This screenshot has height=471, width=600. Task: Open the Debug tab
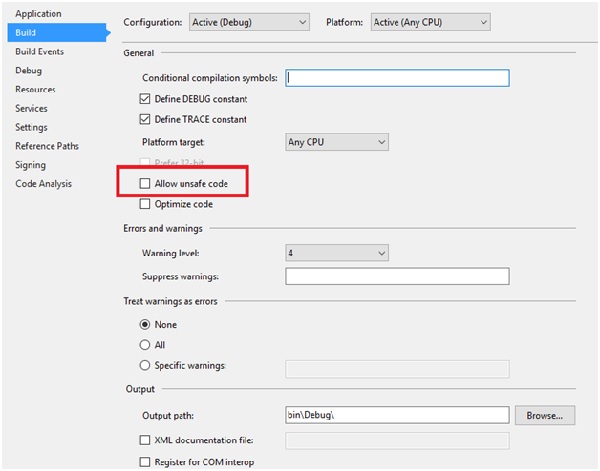(x=29, y=71)
